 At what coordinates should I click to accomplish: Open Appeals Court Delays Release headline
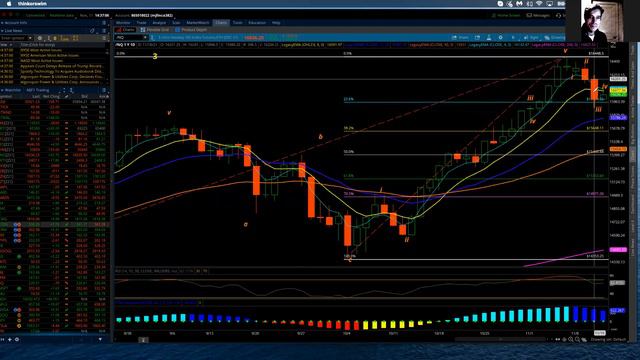(x=62, y=66)
